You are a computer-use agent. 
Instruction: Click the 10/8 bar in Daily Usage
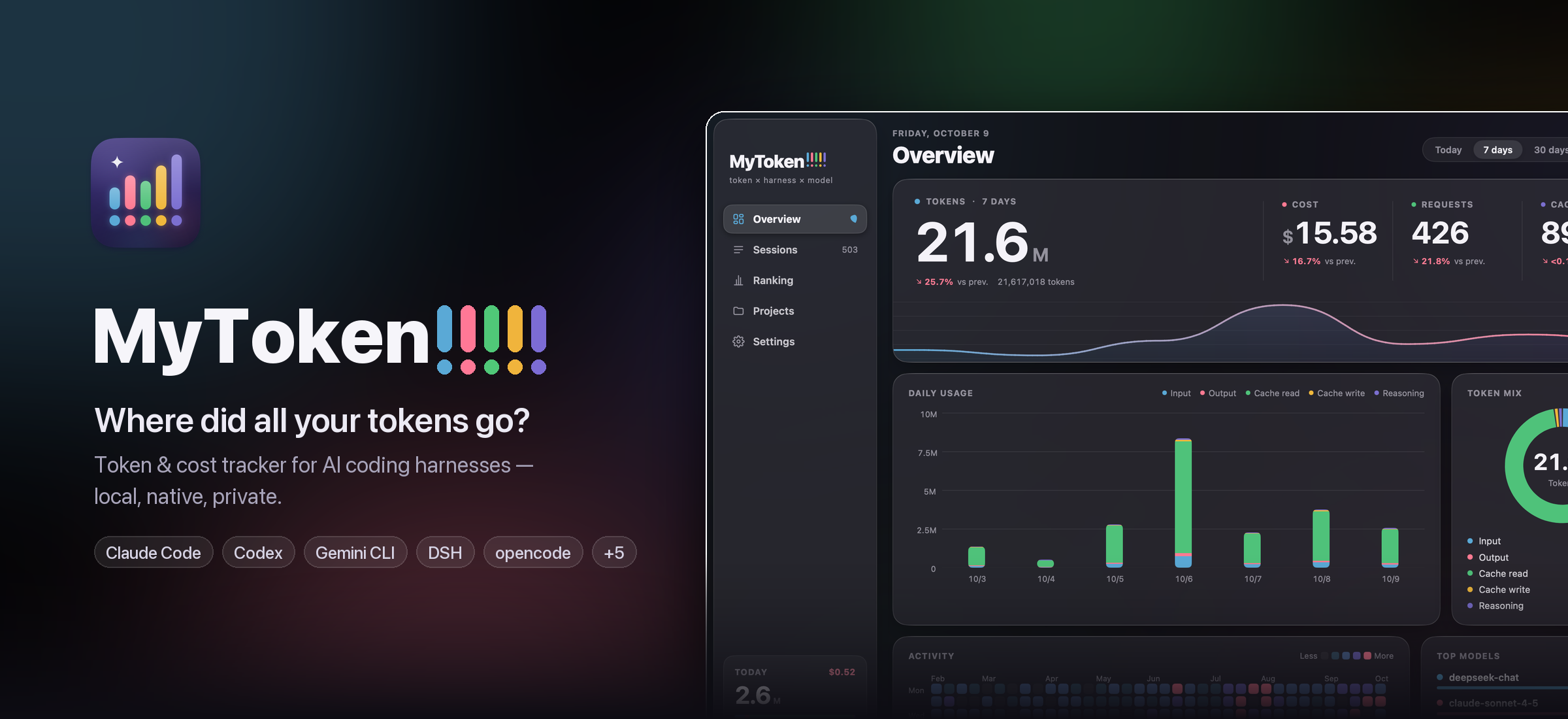point(1321,539)
